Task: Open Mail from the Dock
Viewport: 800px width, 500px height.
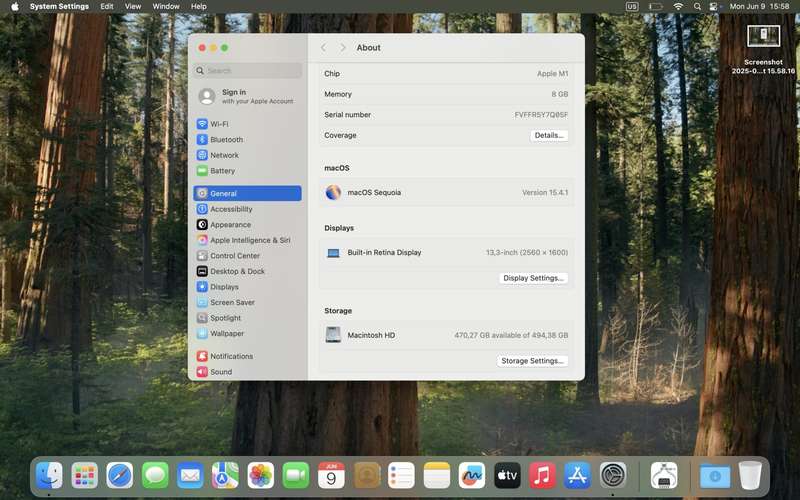Action: 190,476
